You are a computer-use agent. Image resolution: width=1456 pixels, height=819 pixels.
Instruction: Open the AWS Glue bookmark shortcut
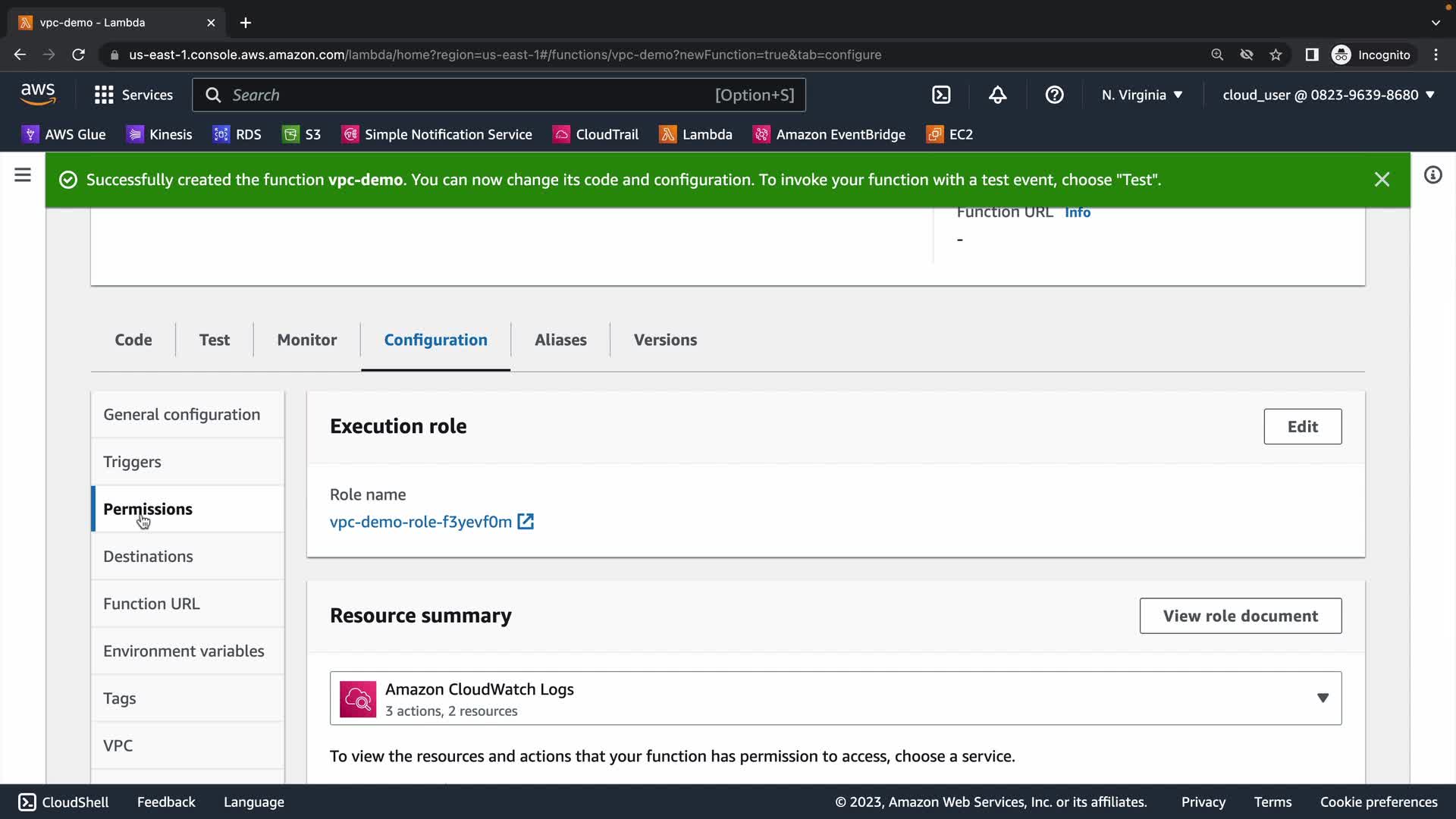[64, 134]
